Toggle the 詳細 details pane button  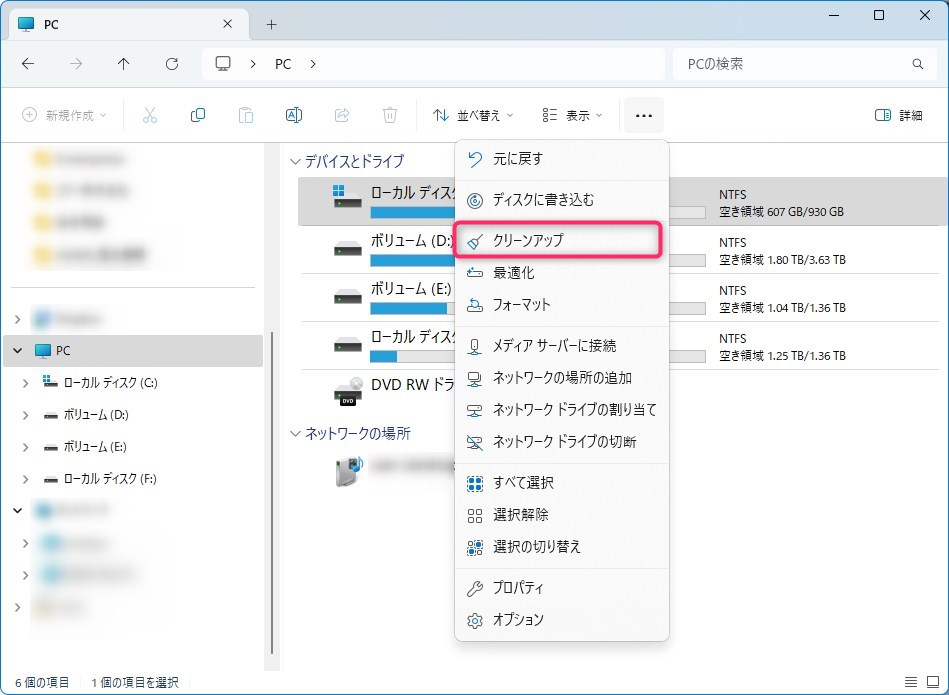(898, 116)
